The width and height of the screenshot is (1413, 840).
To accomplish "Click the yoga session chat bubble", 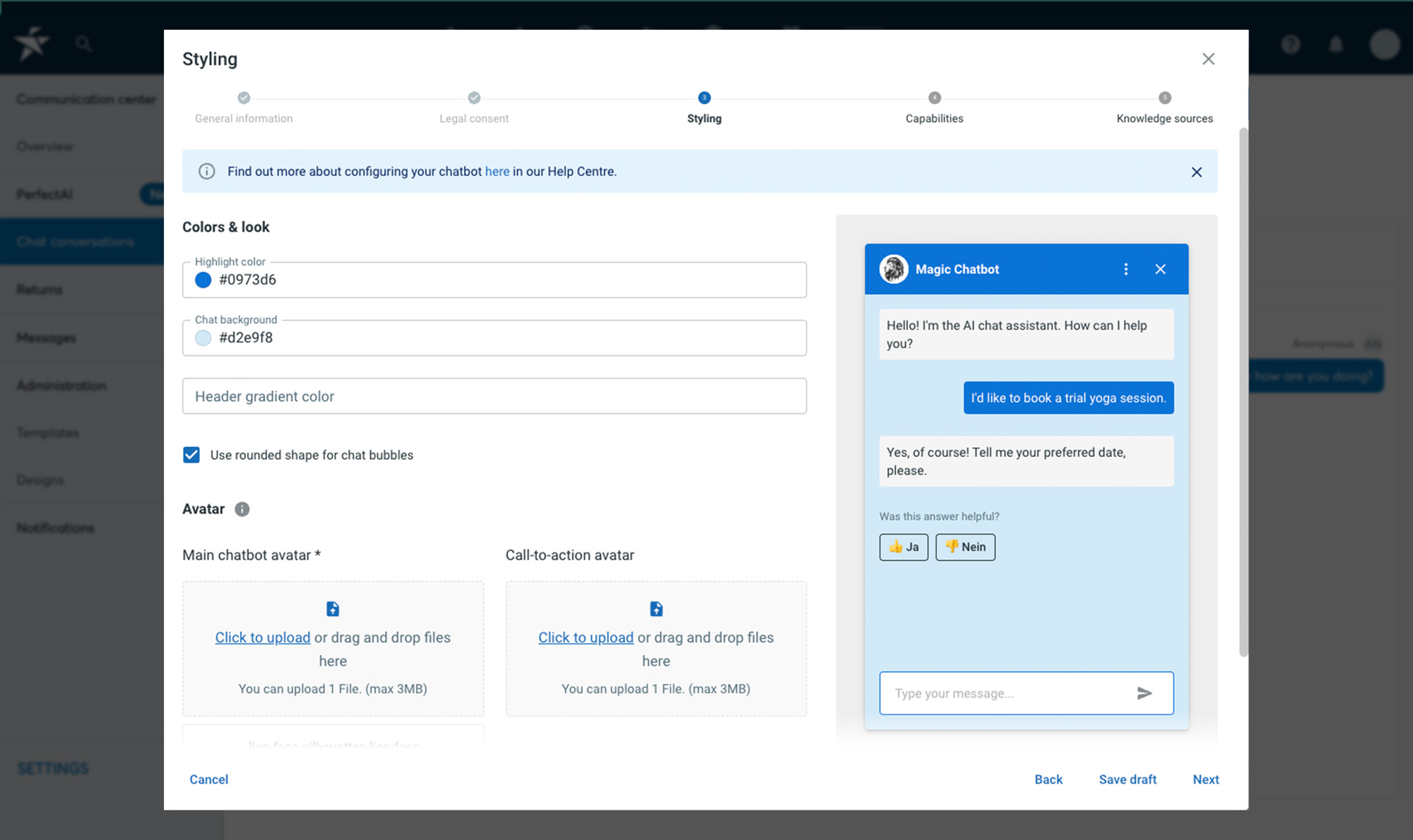I will pos(1068,398).
